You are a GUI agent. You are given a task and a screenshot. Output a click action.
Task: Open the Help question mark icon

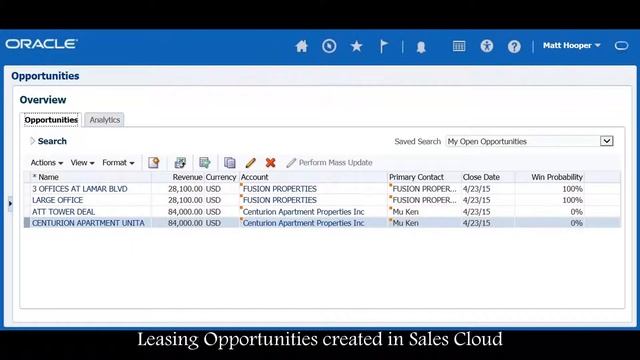click(x=514, y=46)
